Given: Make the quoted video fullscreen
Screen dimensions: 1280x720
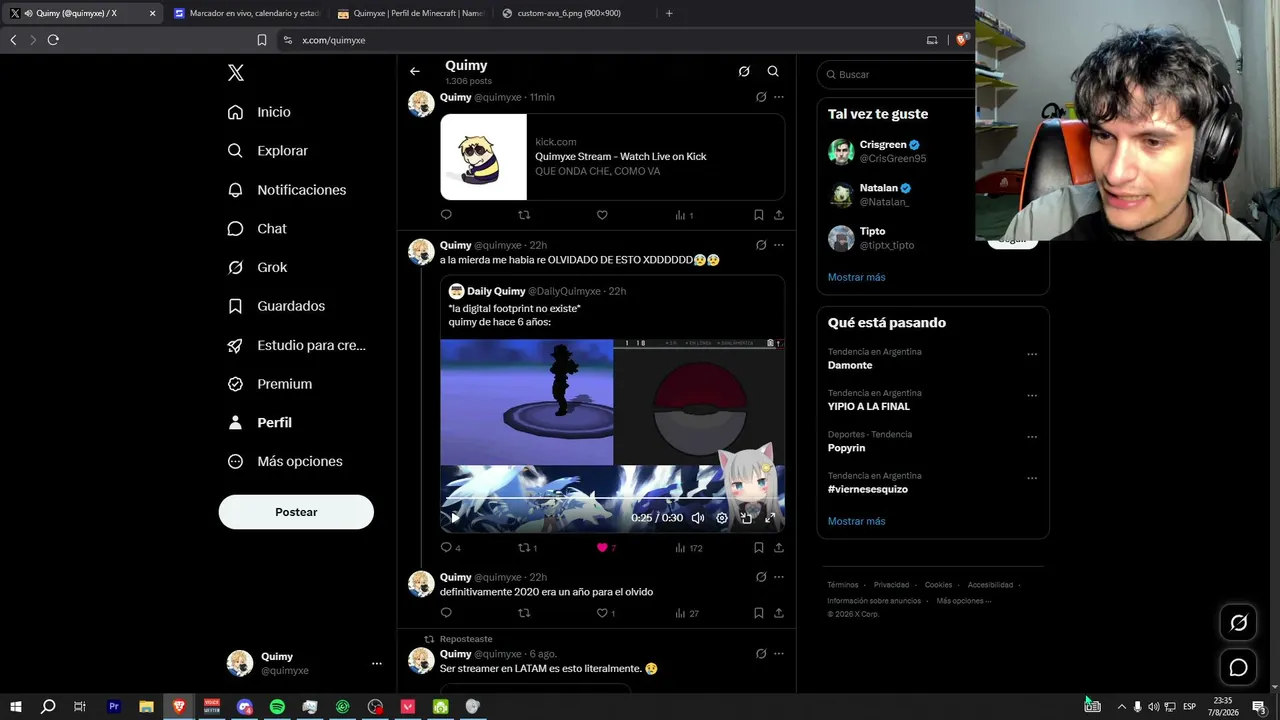Looking at the screenshot, I should [x=770, y=518].
